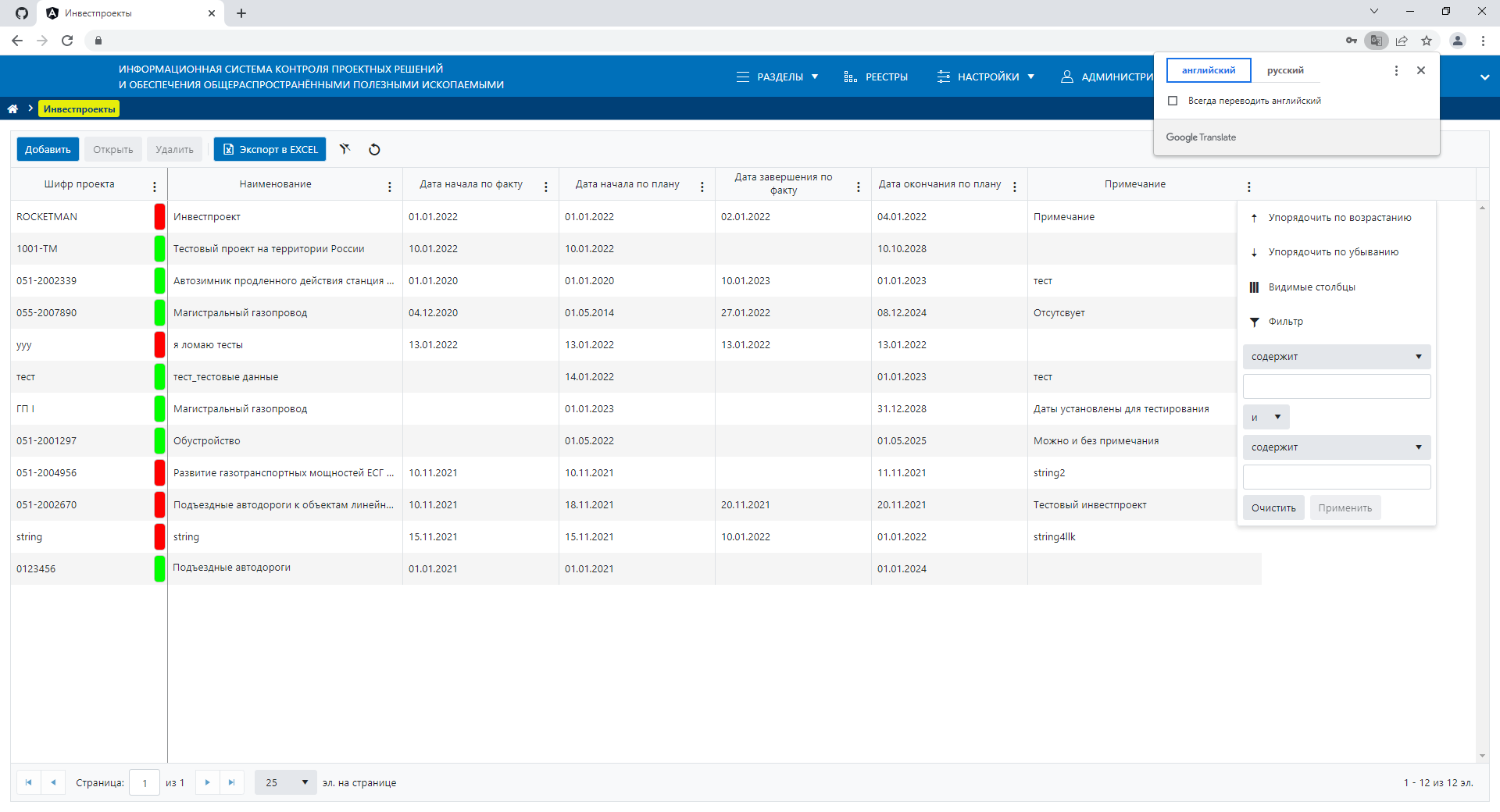Click the page number input field
Viewport: 1500px width, 812px height.
(x=145, y=782)
